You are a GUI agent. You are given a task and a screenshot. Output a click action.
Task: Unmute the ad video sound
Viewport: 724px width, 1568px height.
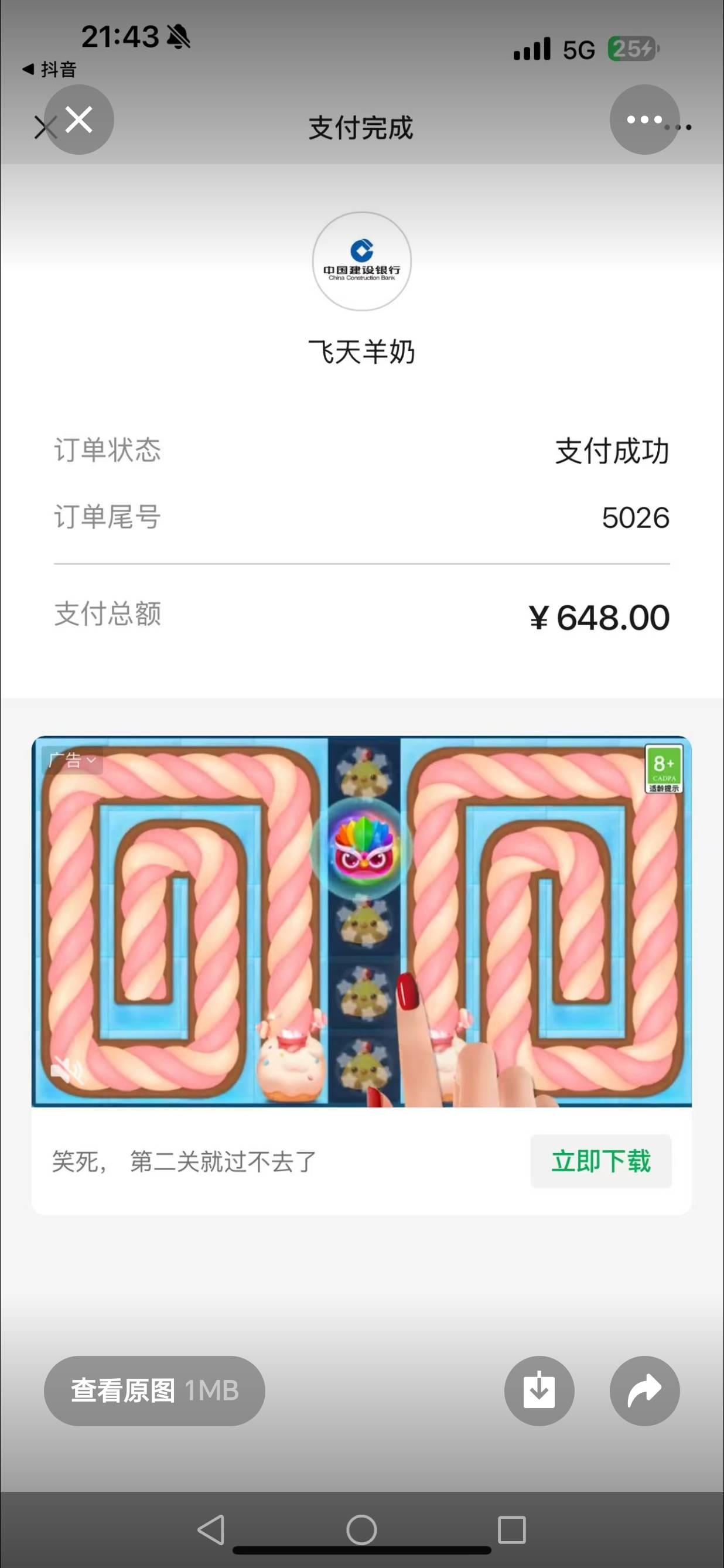(66, 1069)
